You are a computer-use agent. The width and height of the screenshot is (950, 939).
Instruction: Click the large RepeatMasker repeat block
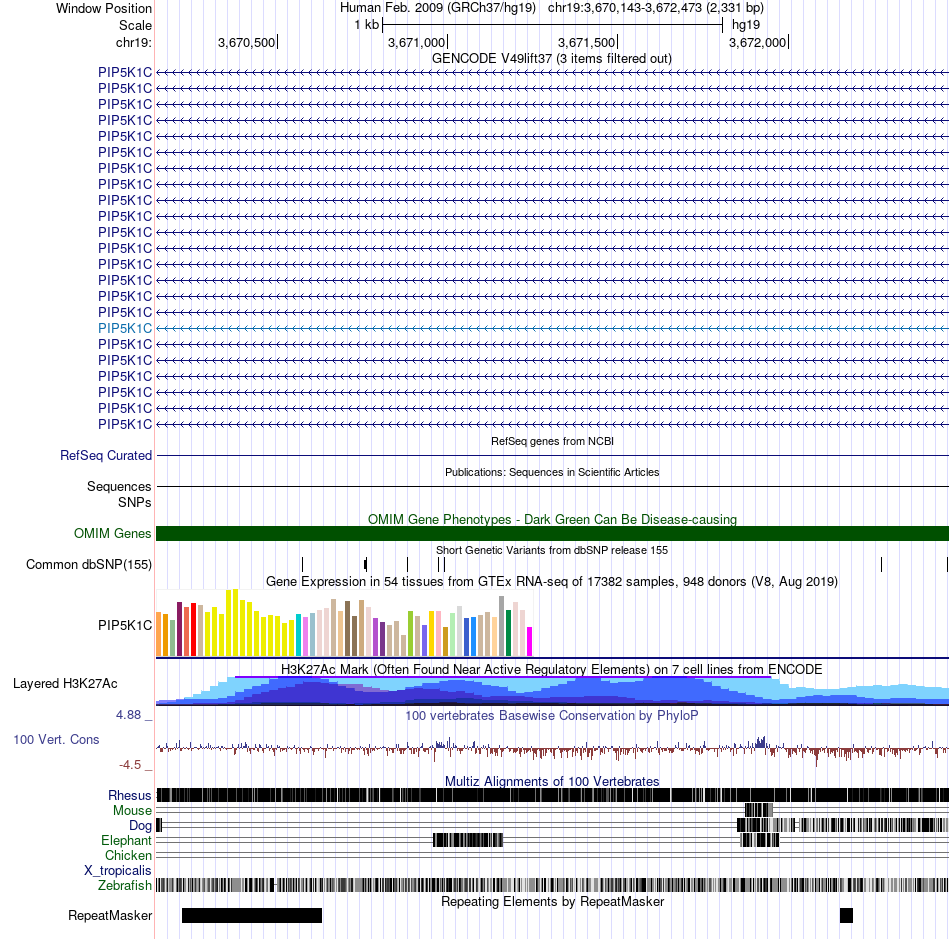point(251,915)
